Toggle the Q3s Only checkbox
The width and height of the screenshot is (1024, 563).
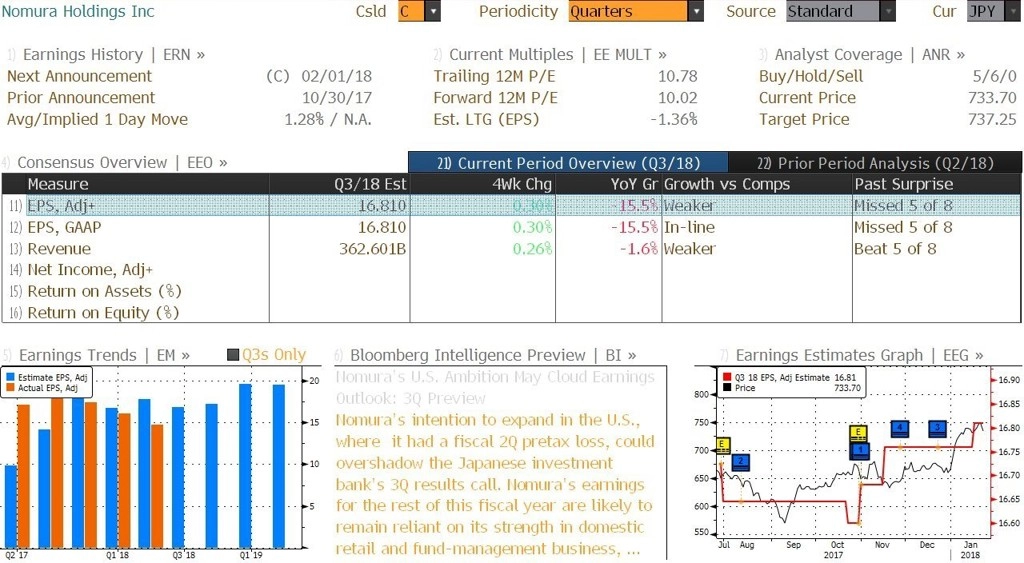click(232, 355)
